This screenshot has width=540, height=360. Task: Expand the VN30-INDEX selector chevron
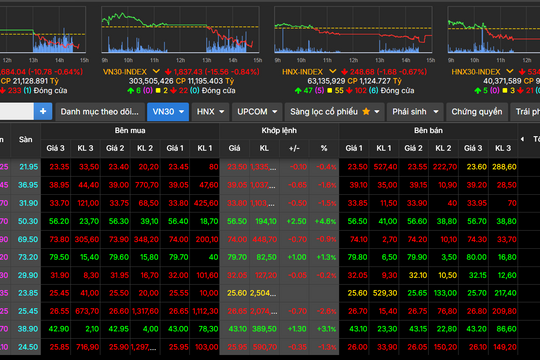(x=156, y=71)
